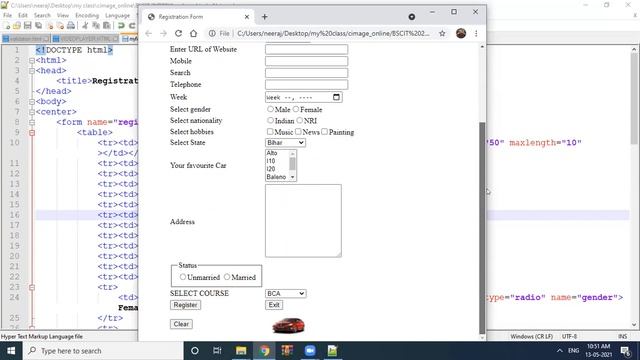Click the Open file icon in Notepad++ toolbar
The width and height of the screenshot is (640, 360).
(17, 26)
